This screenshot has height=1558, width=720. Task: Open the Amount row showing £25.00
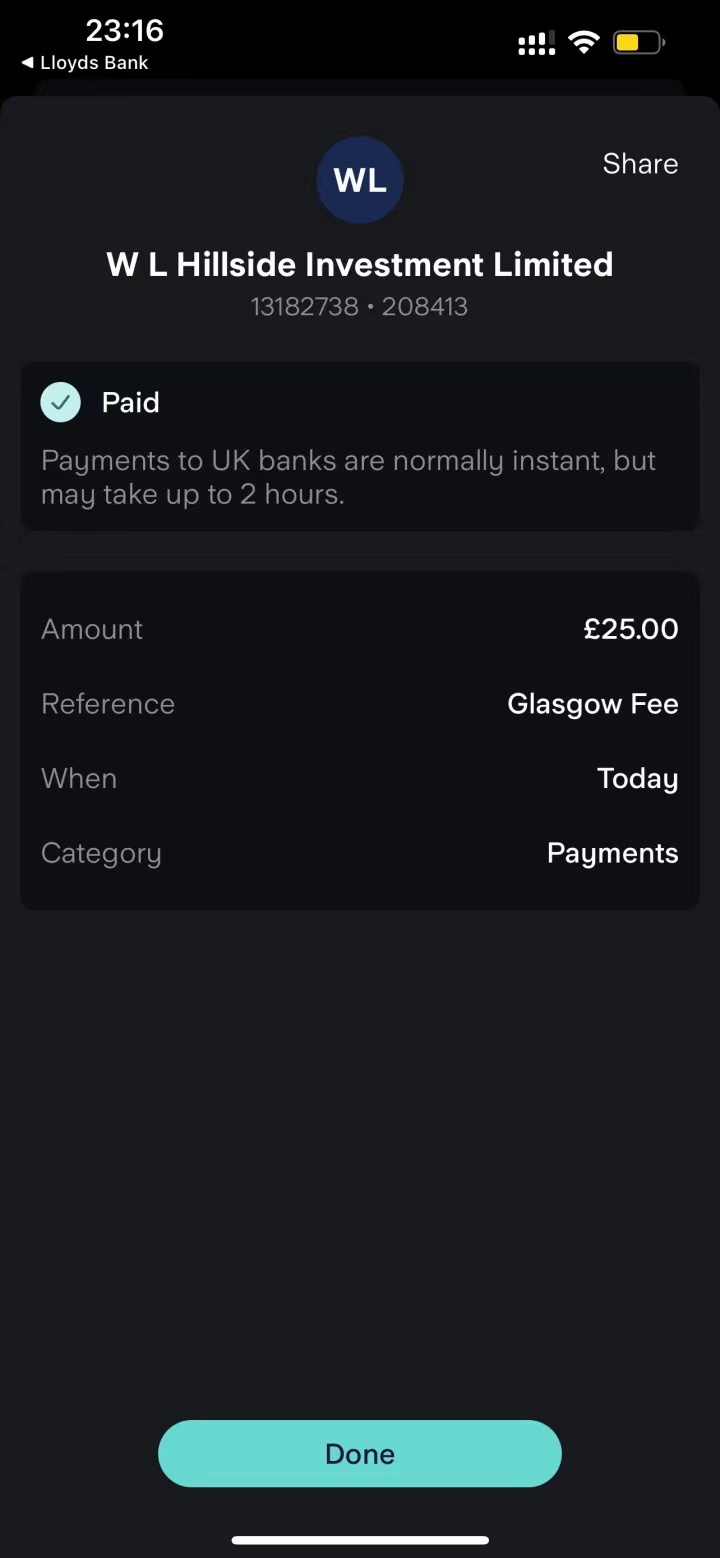coord(359,629)
